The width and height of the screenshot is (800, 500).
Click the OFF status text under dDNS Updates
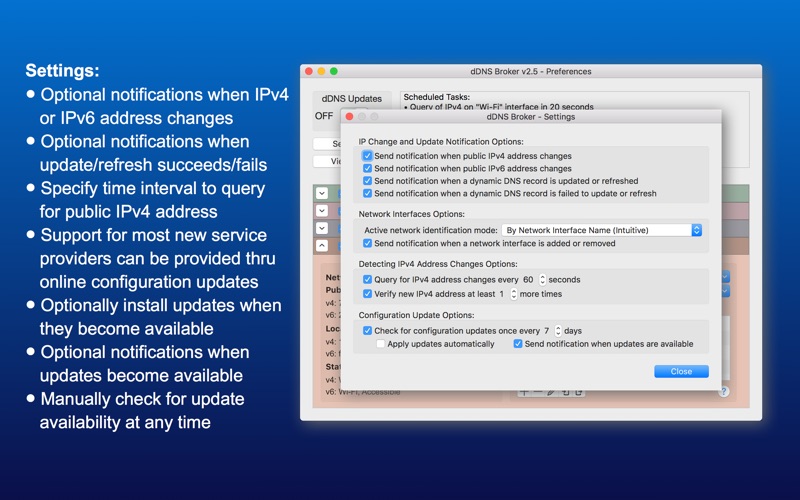click(x=324, y=116)
